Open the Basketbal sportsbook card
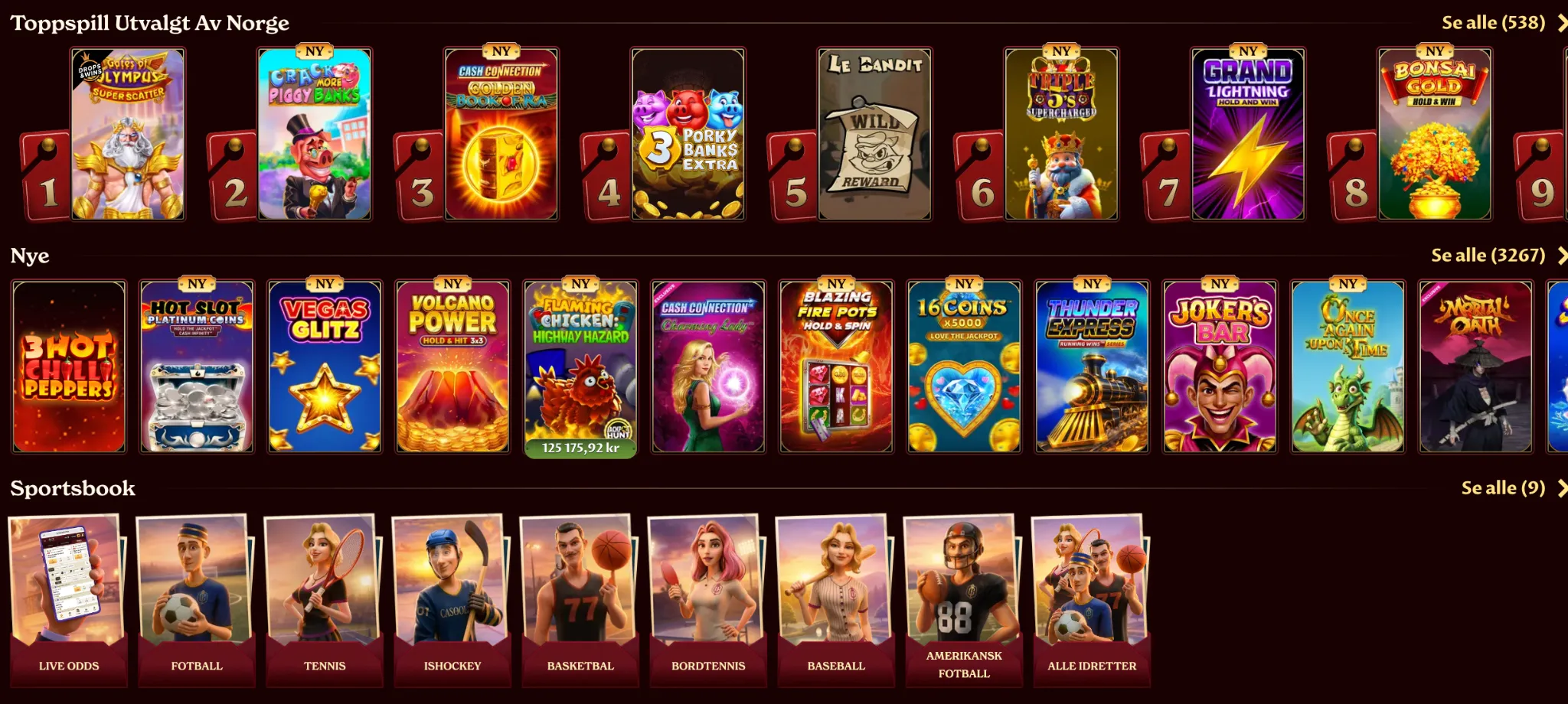1568x704 pixels. 579,601
